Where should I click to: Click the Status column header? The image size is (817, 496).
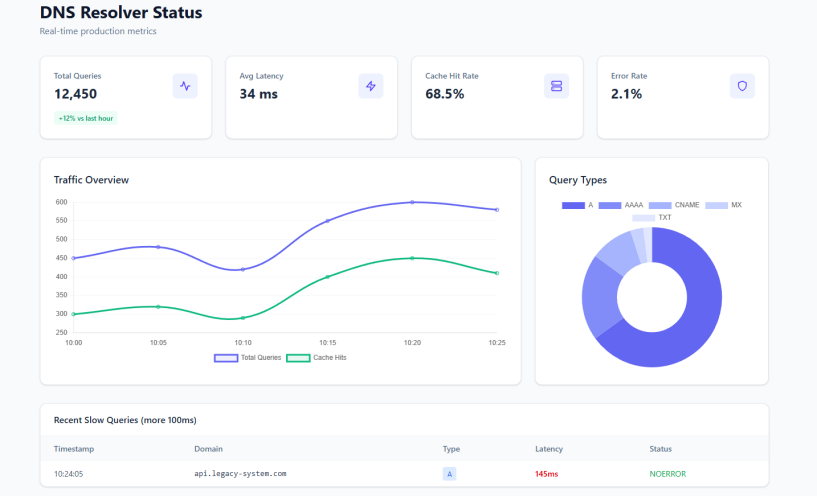pos(661,450)
